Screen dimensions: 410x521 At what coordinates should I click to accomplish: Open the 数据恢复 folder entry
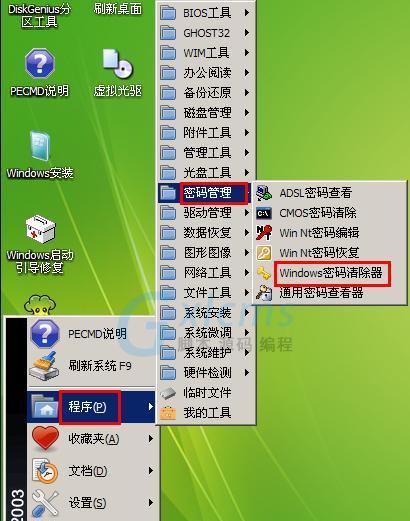206,233
